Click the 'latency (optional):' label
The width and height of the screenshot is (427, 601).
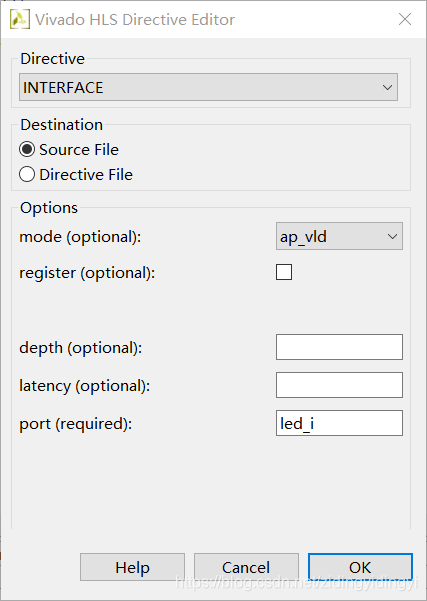(85, 386)
